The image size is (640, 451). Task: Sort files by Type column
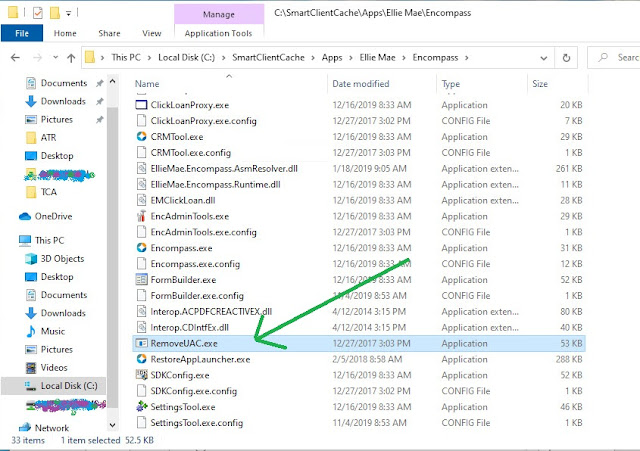451,84
